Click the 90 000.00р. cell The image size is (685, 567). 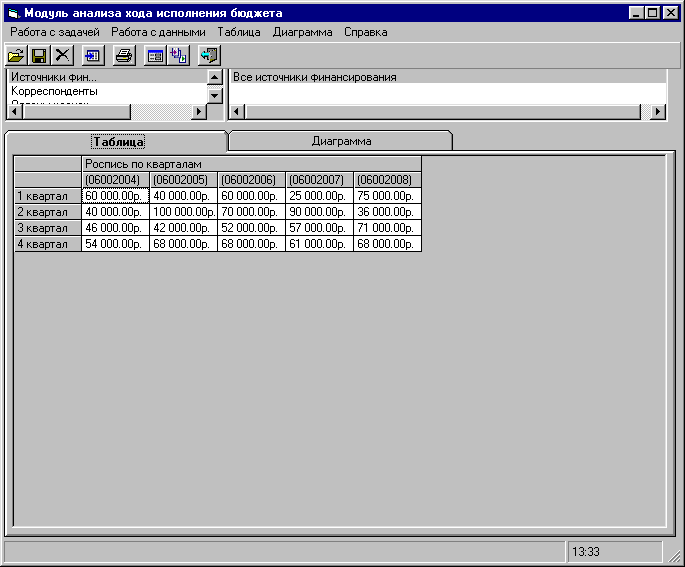(x=319, y=212)
